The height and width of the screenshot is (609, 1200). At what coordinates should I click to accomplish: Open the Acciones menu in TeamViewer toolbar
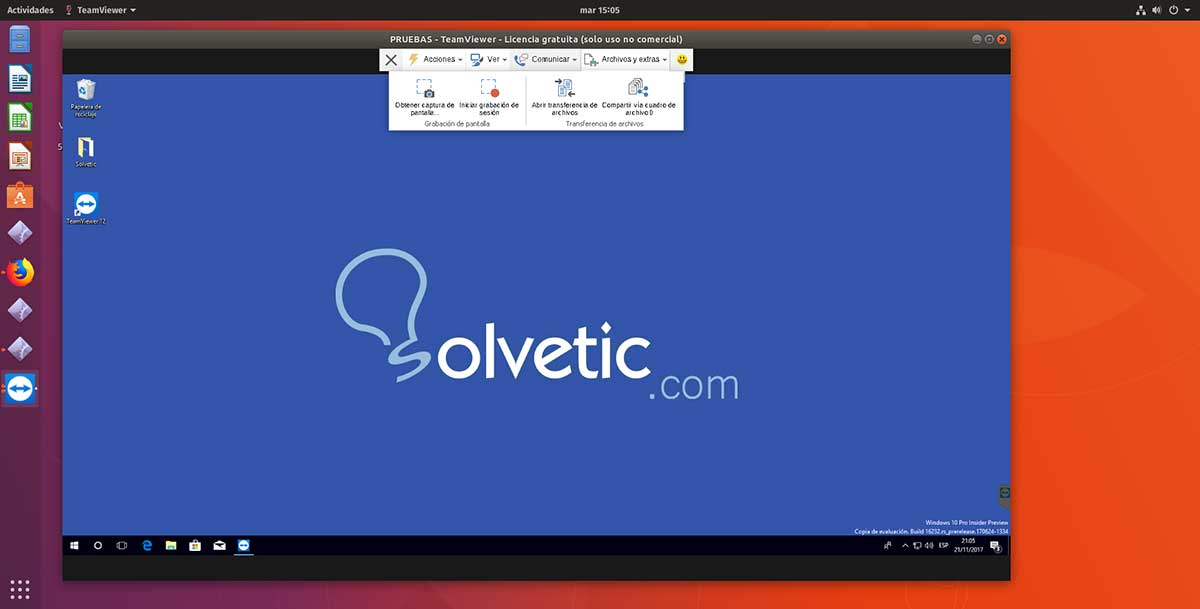[x=435, y=60]
